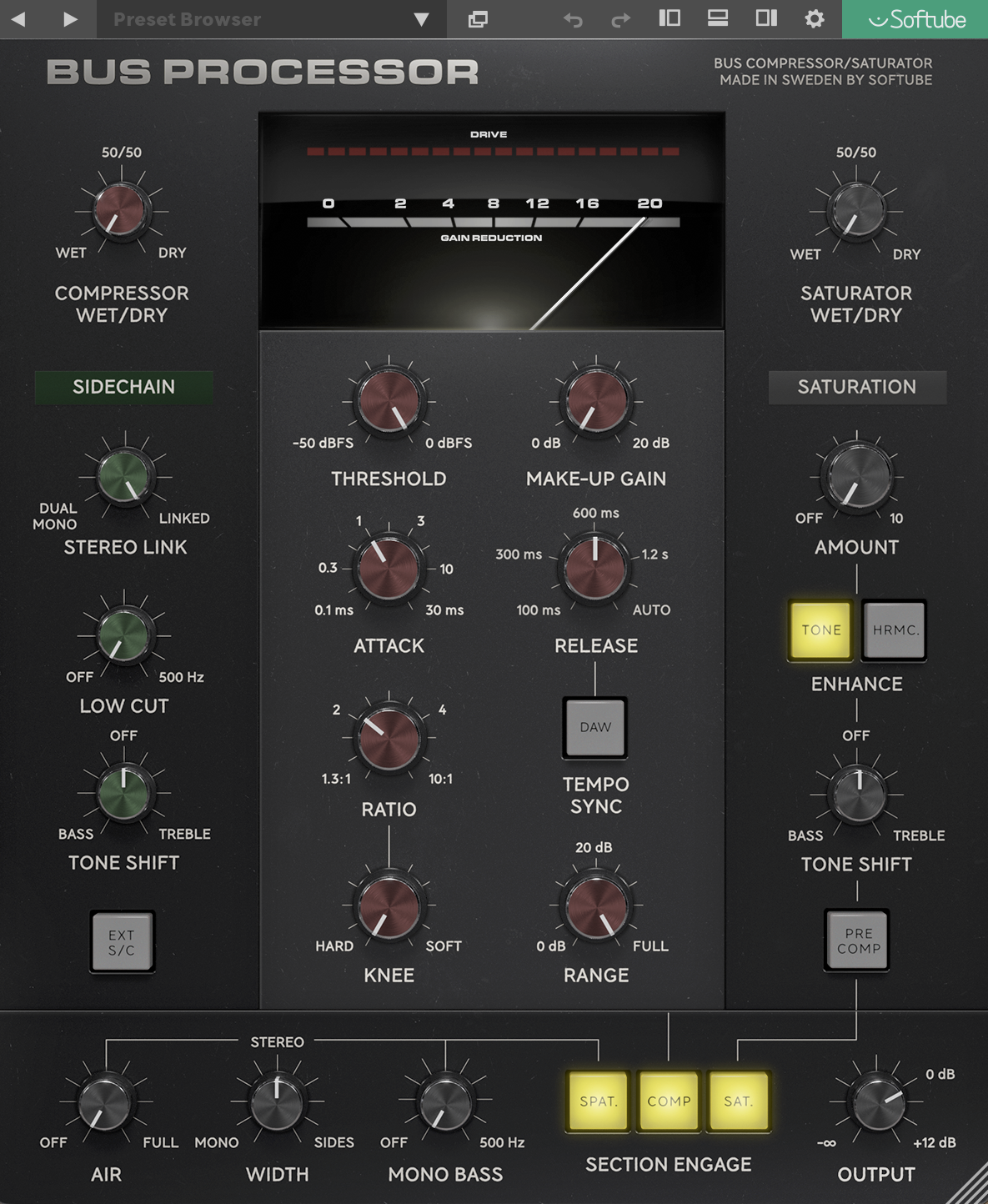Click the Air knob
Viewport: 988px width, 1204px height.
coord(105,1102)
